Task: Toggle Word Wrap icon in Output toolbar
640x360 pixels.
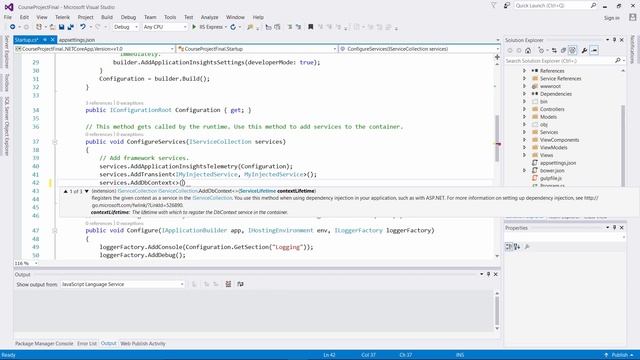Action: (x=240, y=284)
